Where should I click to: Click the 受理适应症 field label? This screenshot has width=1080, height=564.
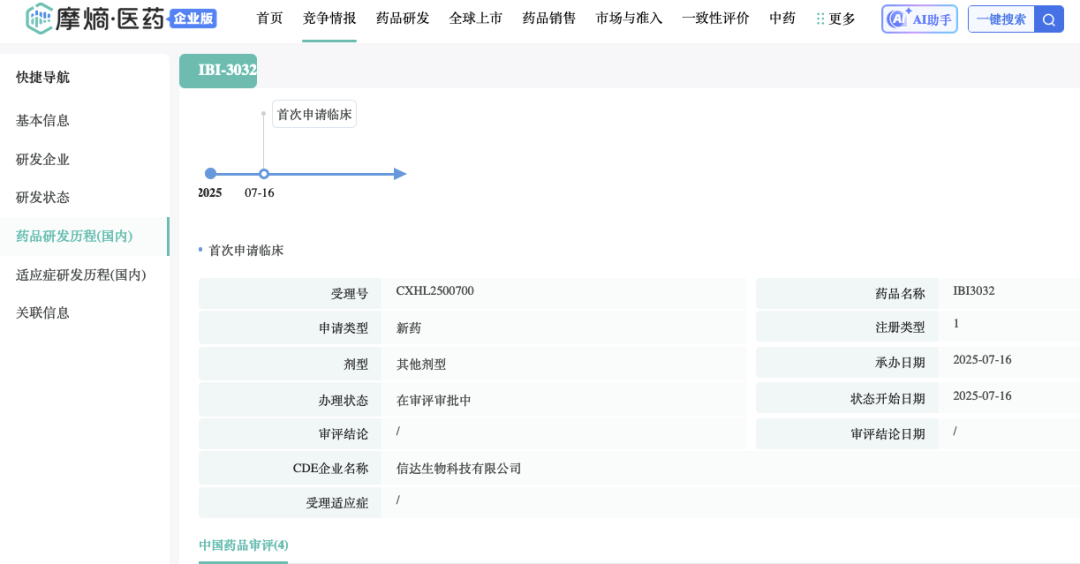(x=337, y=503)
